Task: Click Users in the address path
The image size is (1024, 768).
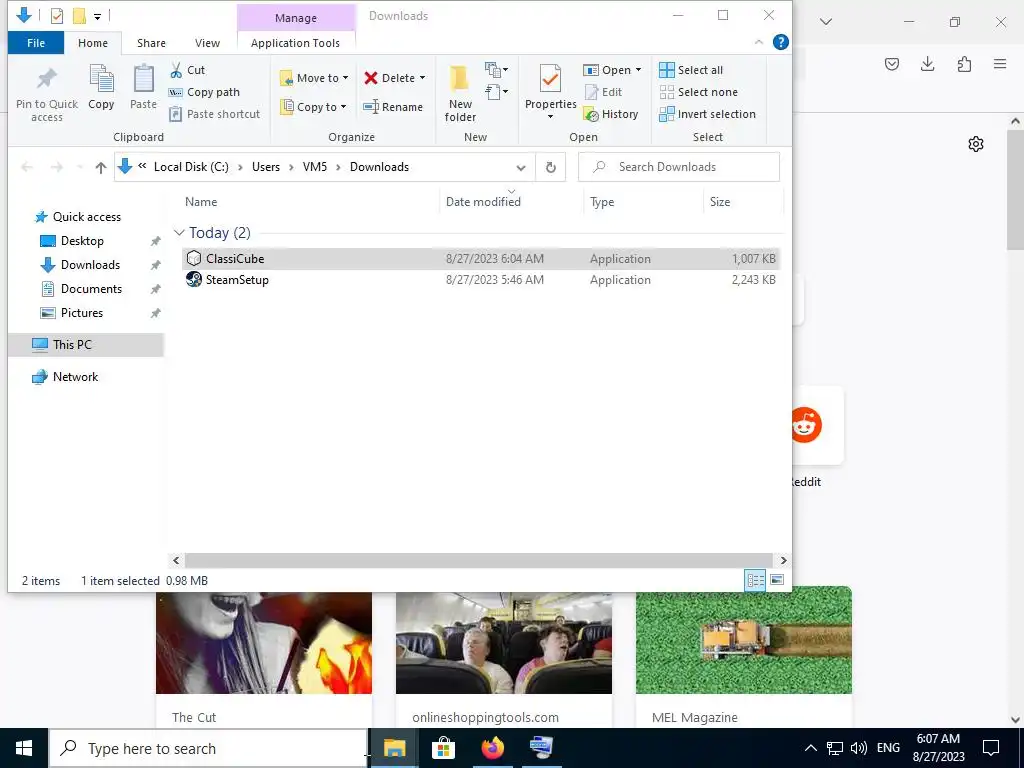Action: [x=266, y=167]
